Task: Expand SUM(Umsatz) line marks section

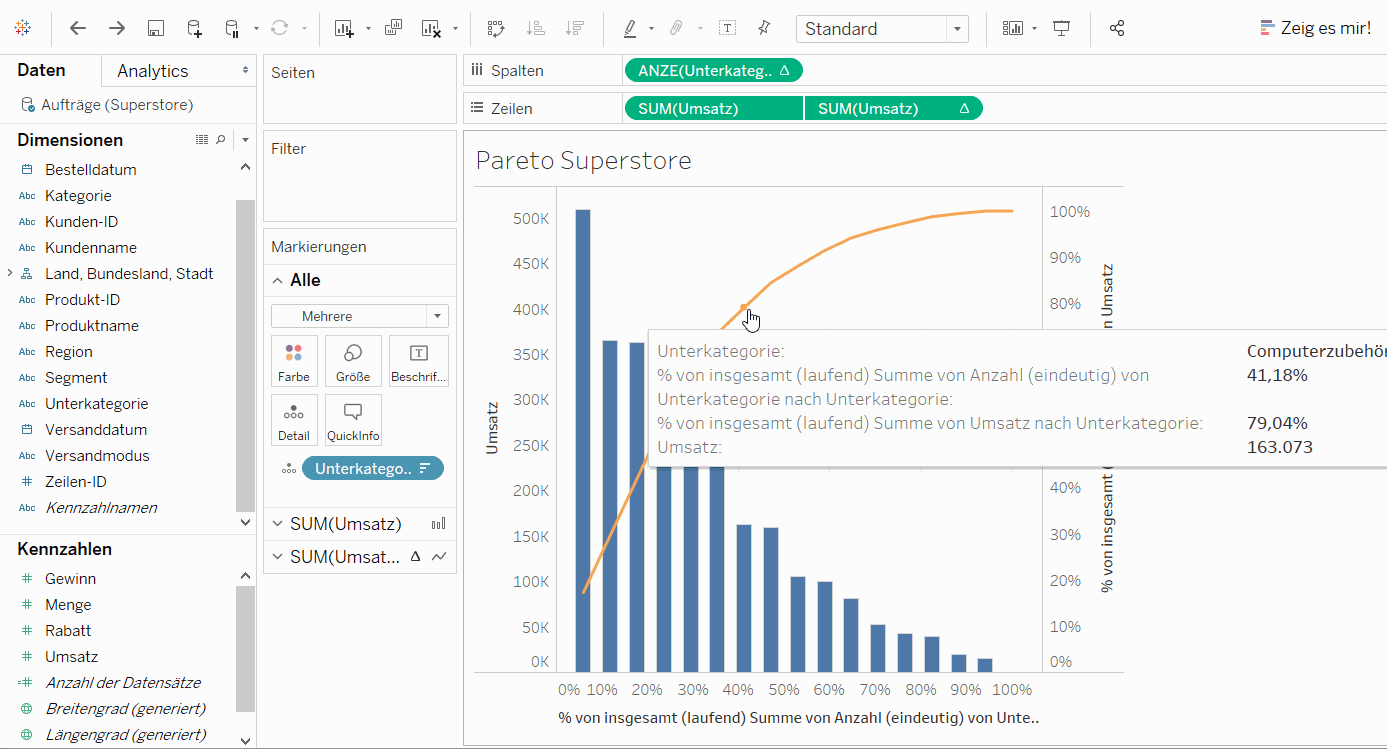Action: point(278,557)
